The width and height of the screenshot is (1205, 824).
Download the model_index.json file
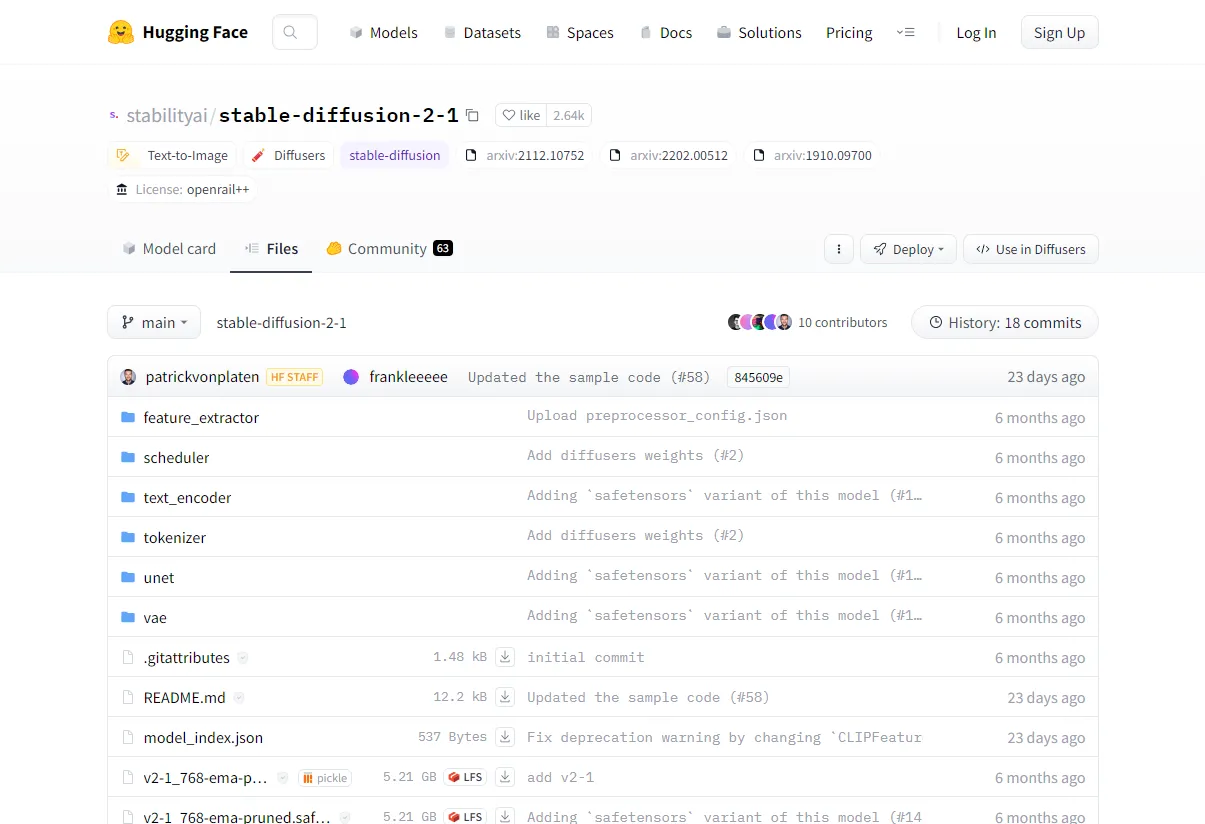pos(505,737)
